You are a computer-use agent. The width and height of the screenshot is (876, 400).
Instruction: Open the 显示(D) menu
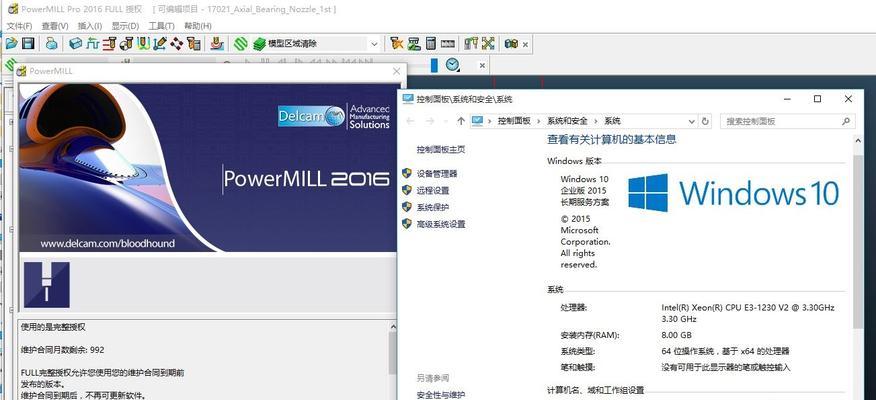125,26
